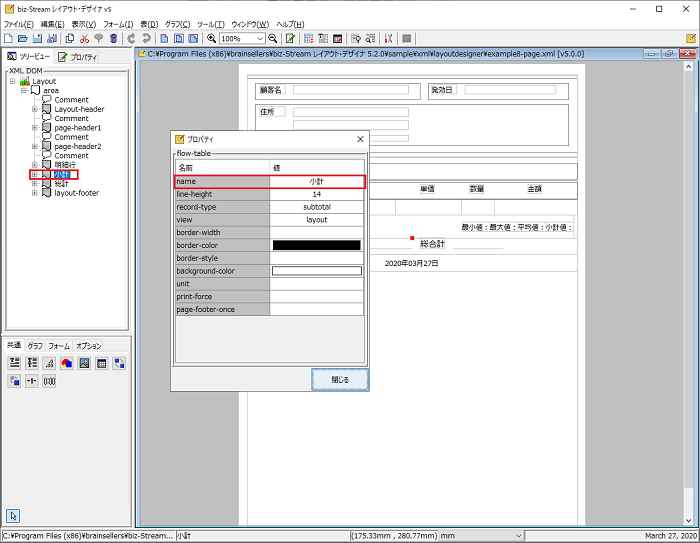
Task: Click the white background-color swatch
Action: pyautogui.click(x=317, y=271)
